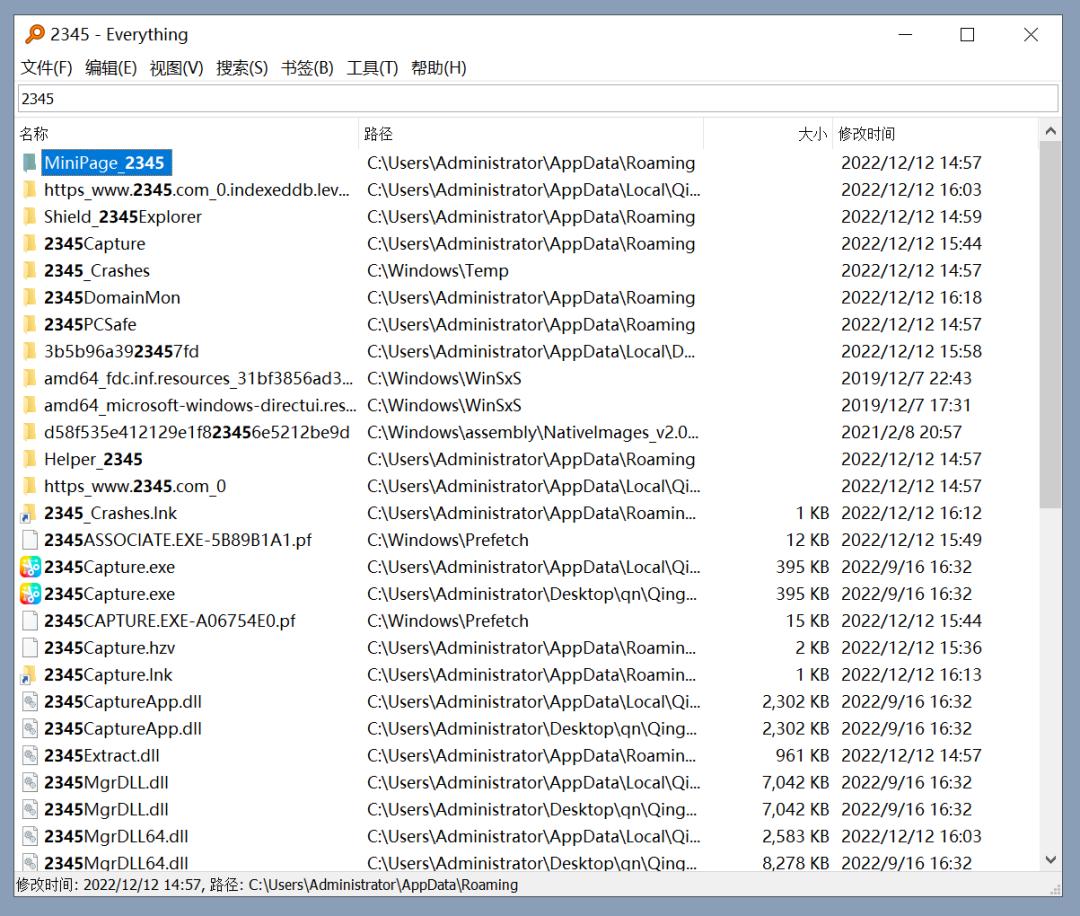Click folder icon of https_www.2345.com_0
Screen dimensions: 1080x916
pos(30,486)
